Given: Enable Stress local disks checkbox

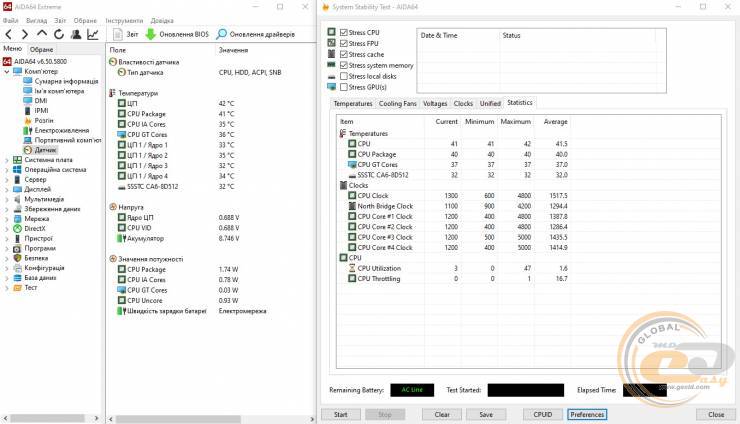Looking at the screenshot, I should click(344, 76).
